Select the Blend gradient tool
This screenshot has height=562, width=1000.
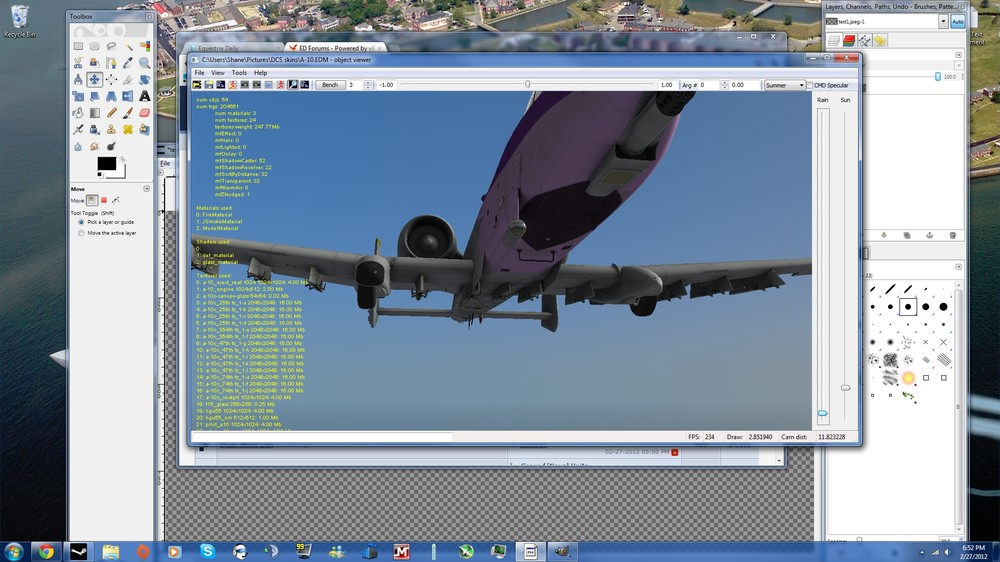[x=94, y=113]
